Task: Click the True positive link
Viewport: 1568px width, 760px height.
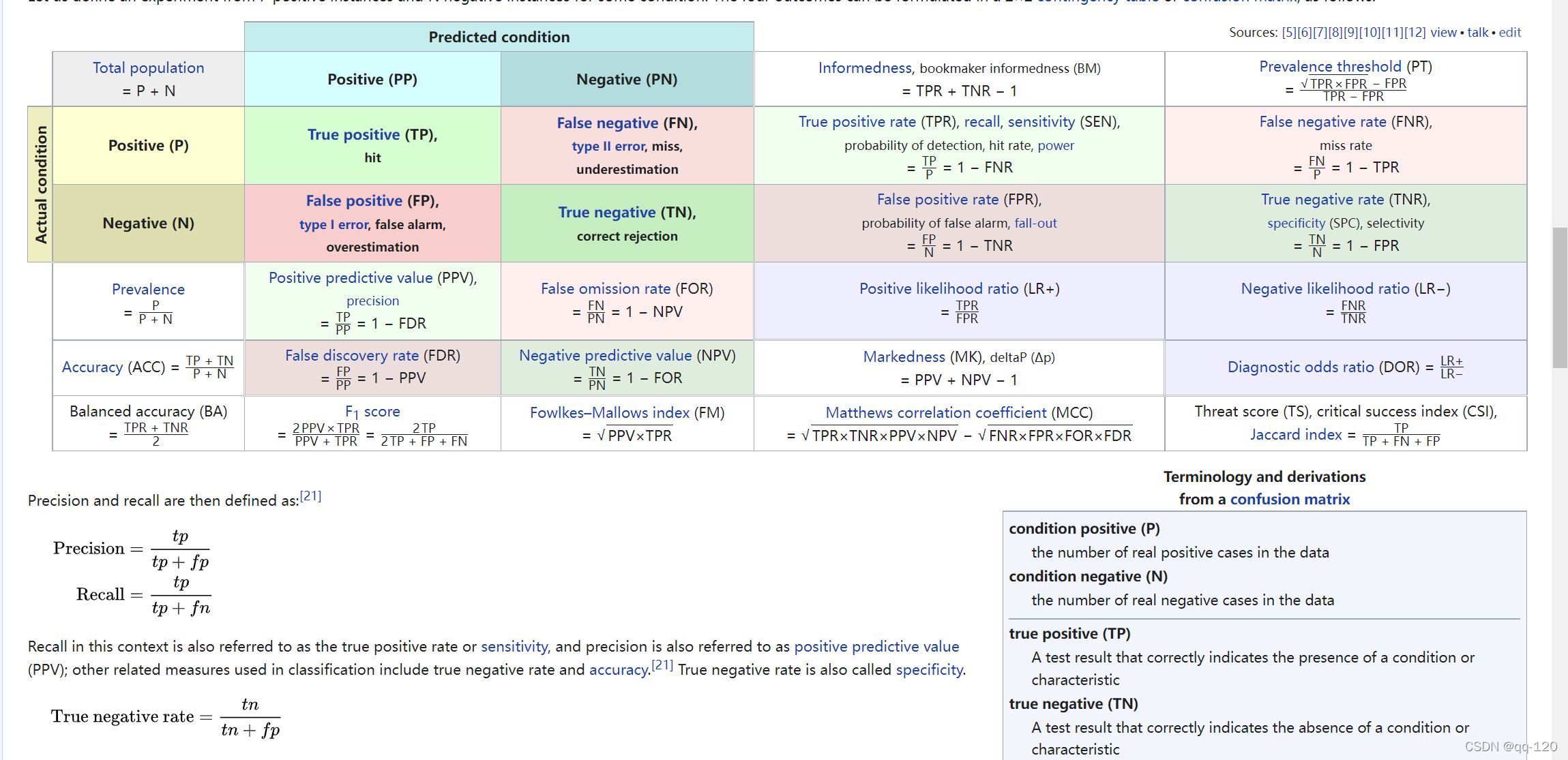Action: click(353, 134)
